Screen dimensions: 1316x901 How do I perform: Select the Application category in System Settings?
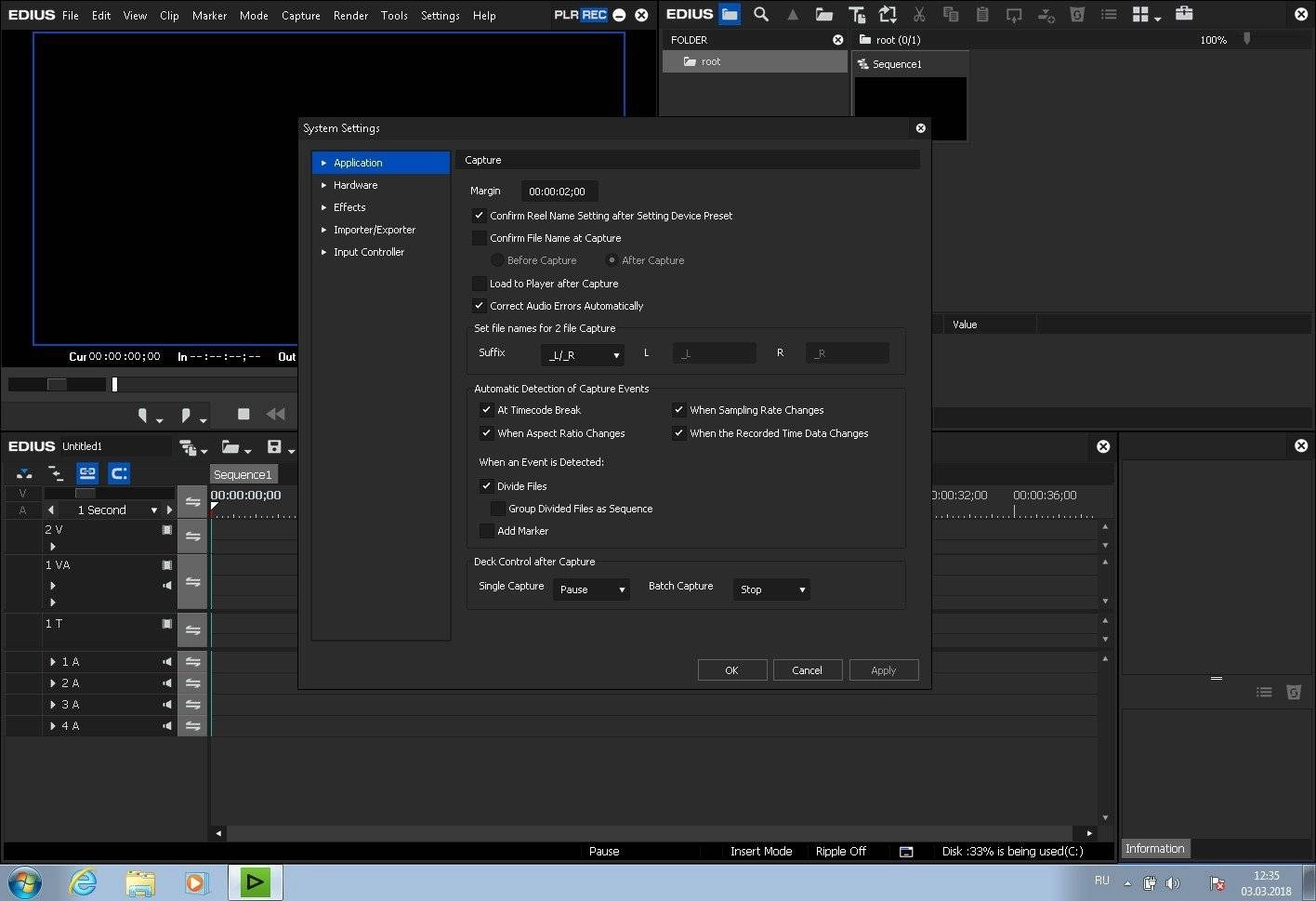pos(381,163)
